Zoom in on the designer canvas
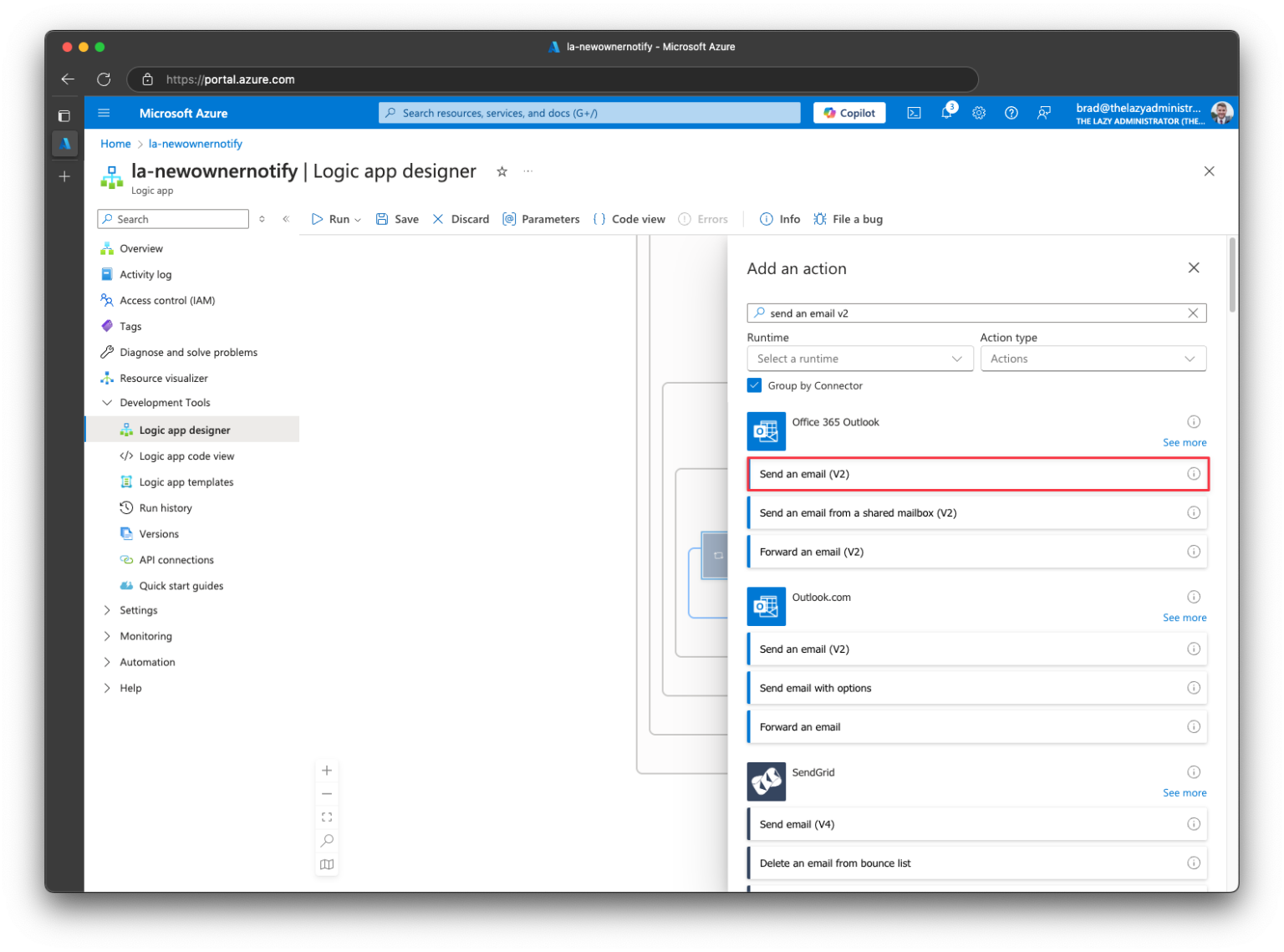Image resolution: width=1284 pixels, height=952 pixels. click(327, 771)
